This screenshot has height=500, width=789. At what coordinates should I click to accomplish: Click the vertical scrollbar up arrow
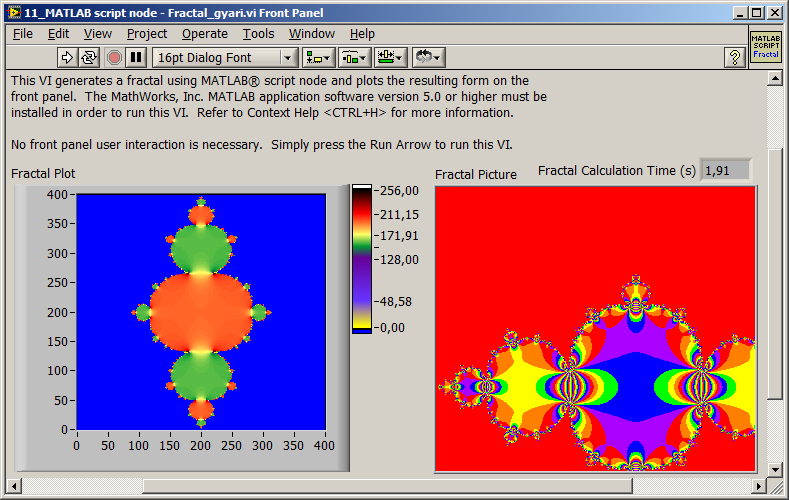coord(775,78)
